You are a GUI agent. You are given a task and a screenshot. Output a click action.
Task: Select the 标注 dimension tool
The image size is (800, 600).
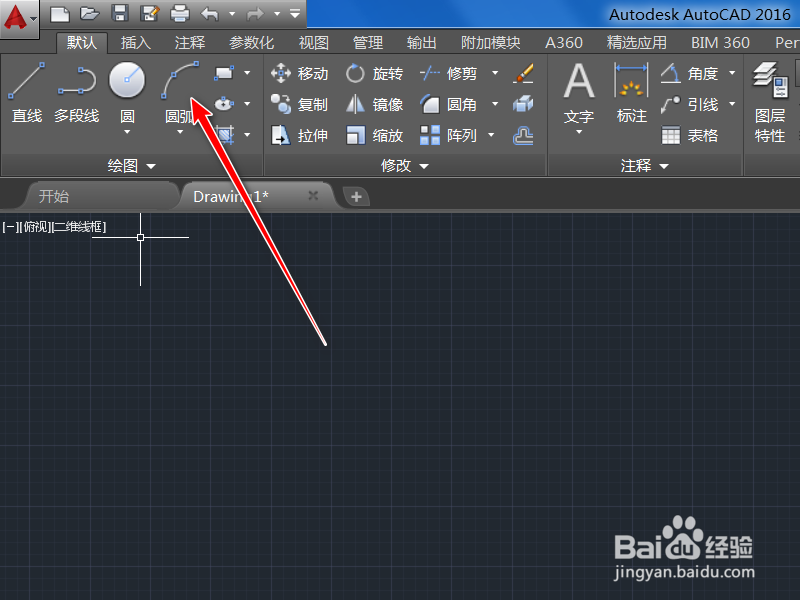(632, 93)
